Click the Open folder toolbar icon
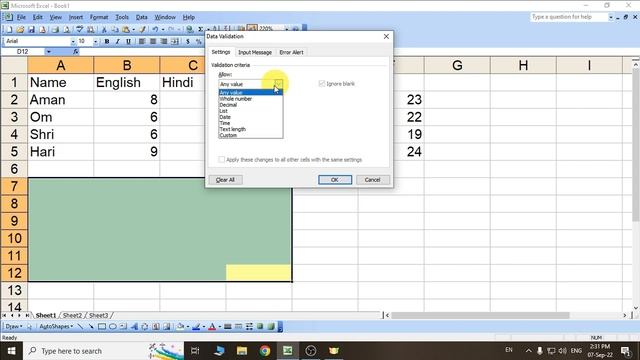Image resolution: width=640 pixels, height=360 pixels. (x=20, y=29)
